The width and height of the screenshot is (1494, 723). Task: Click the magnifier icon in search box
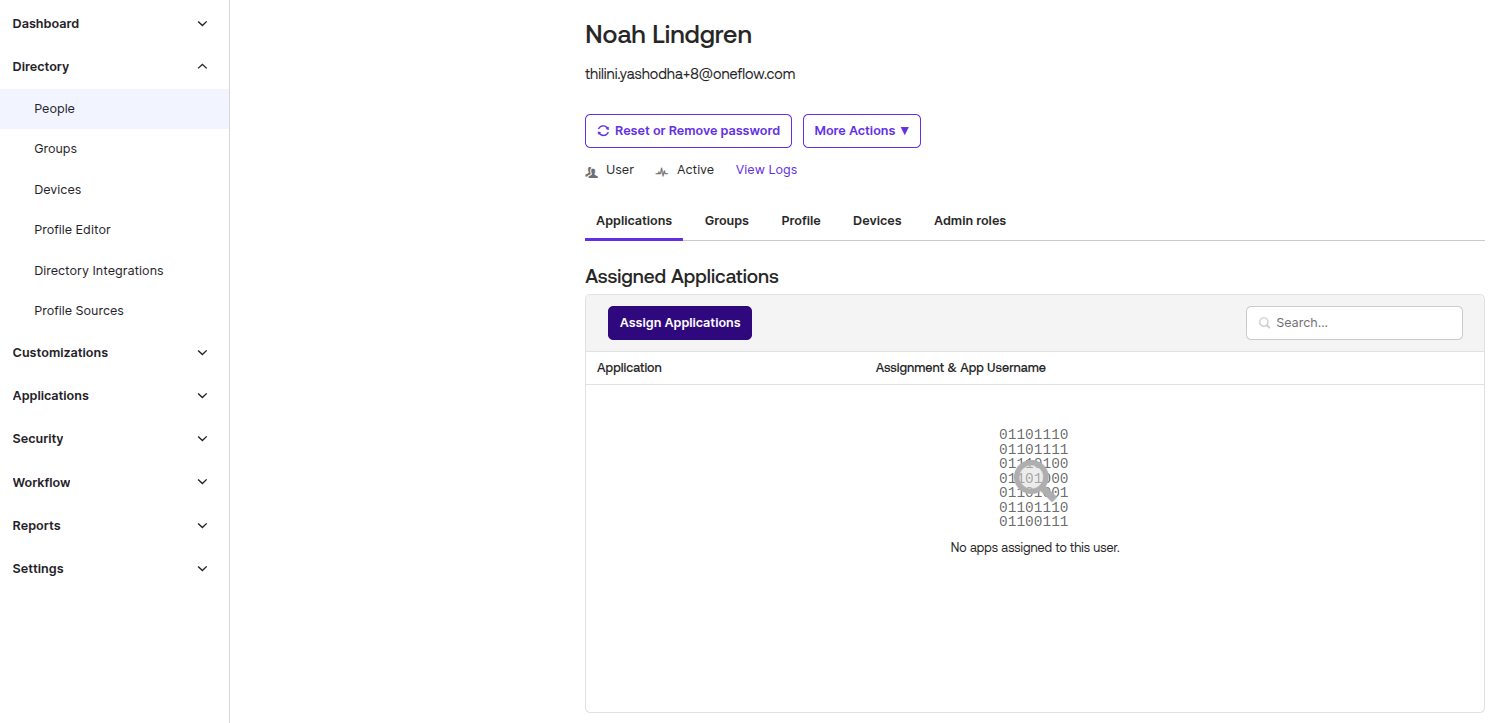tap(1265, 323)
